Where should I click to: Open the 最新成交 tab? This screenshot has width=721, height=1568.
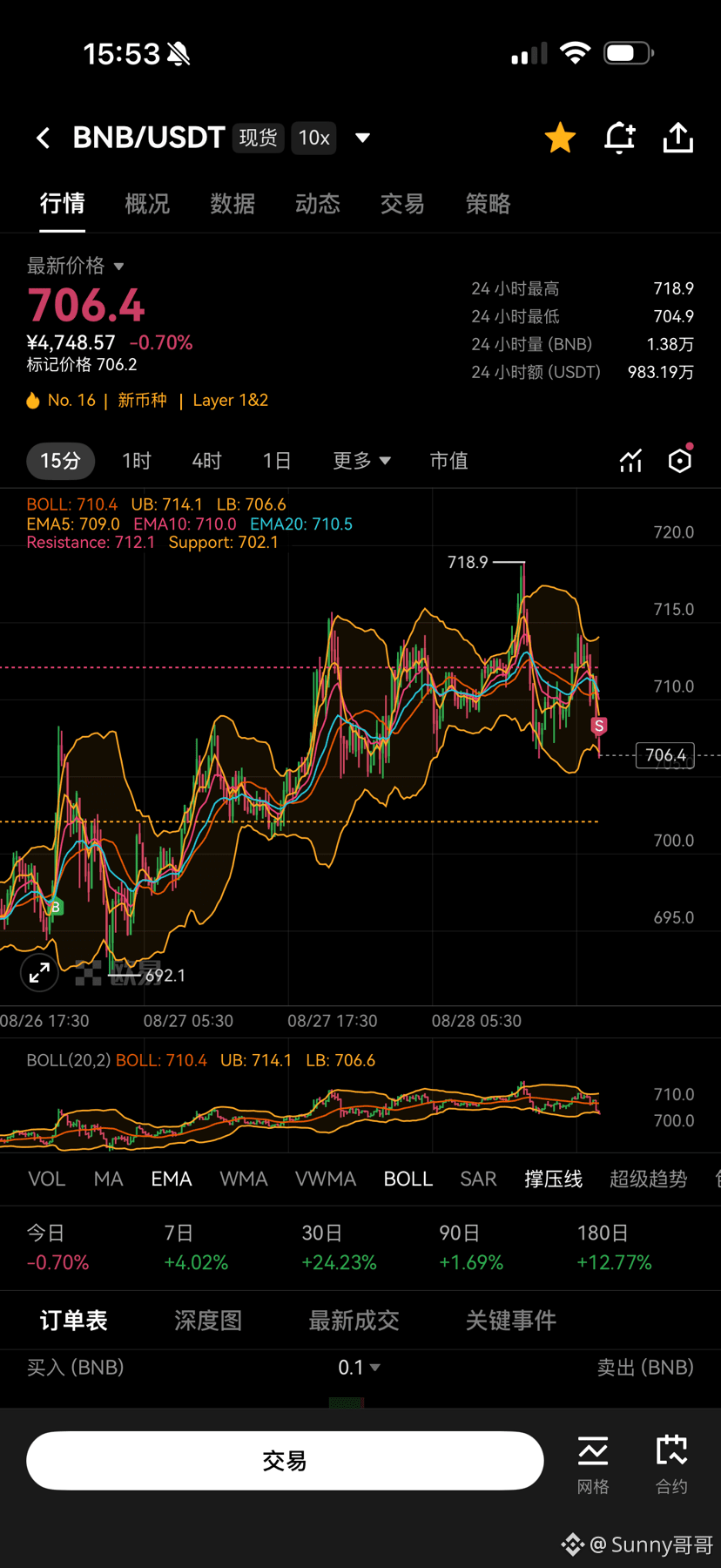coord(354,1321)
